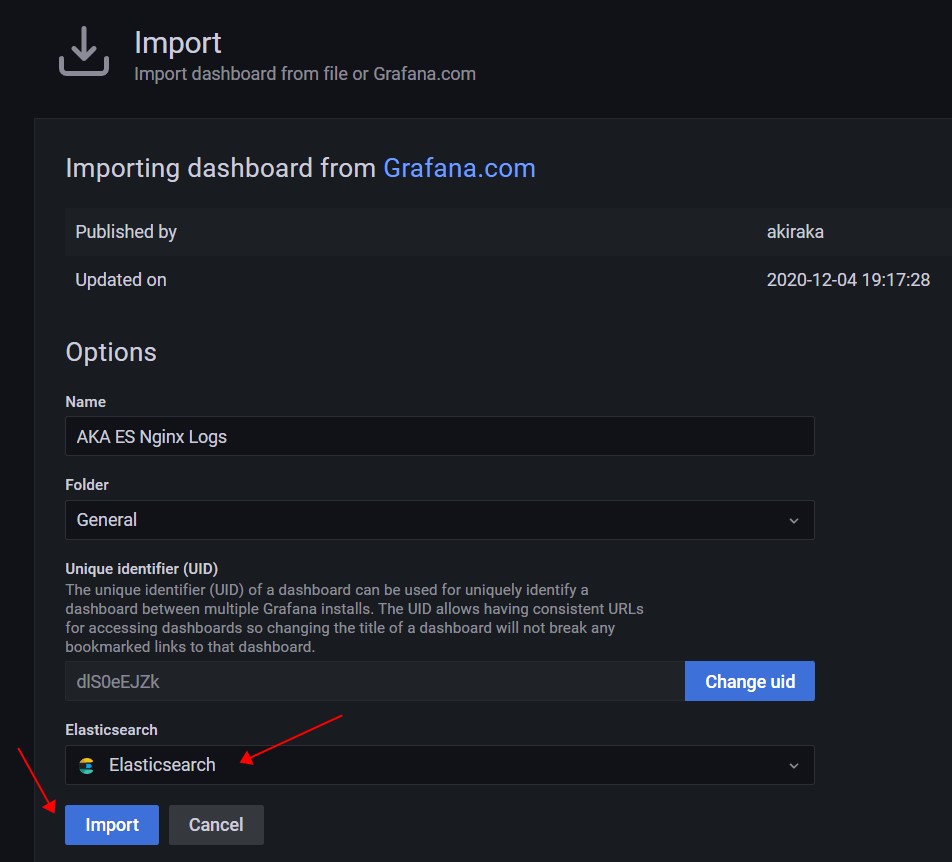Click the Folder dropdown chevron arrow

[794, 520]
